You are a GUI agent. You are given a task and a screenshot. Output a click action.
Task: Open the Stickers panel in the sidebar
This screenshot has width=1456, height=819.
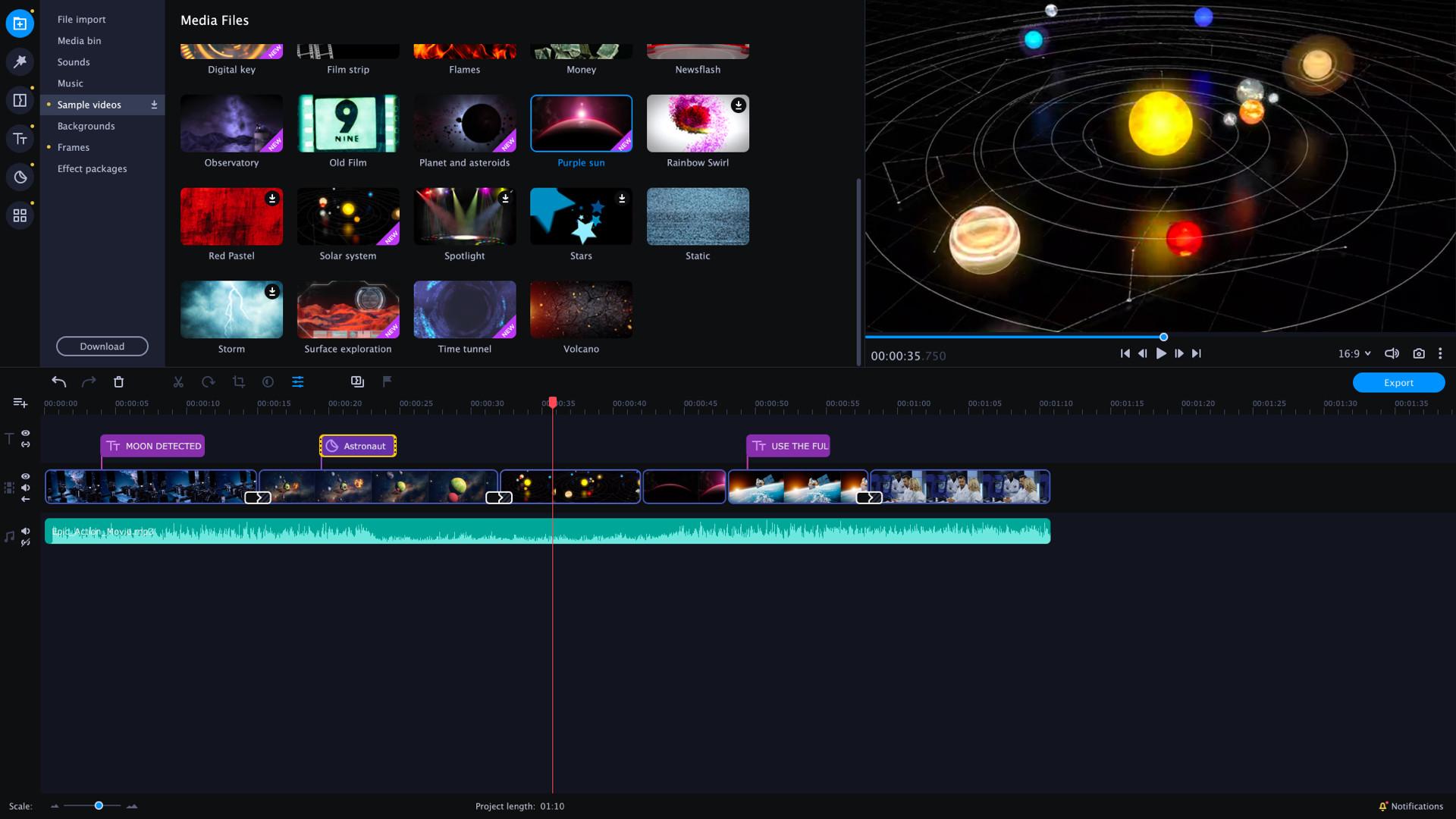pos(20,177)
